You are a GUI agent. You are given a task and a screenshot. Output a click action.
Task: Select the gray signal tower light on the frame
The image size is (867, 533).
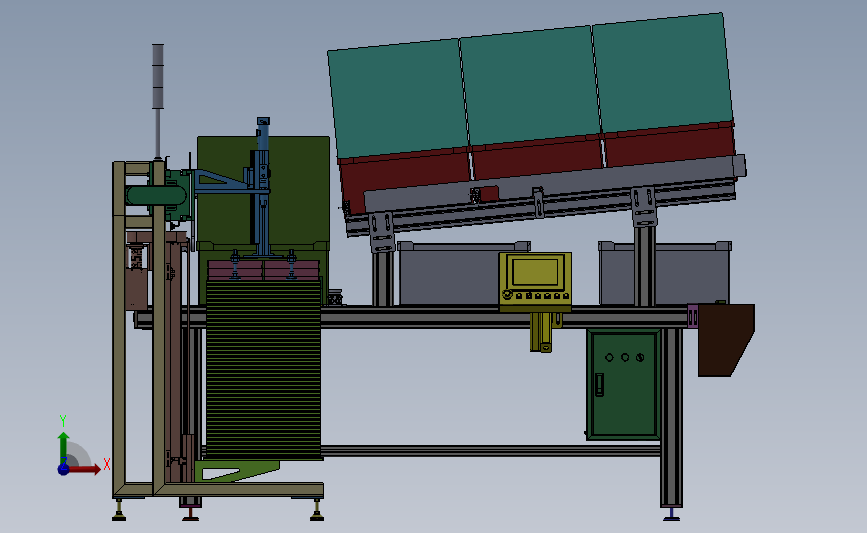[x=158, y=76]
